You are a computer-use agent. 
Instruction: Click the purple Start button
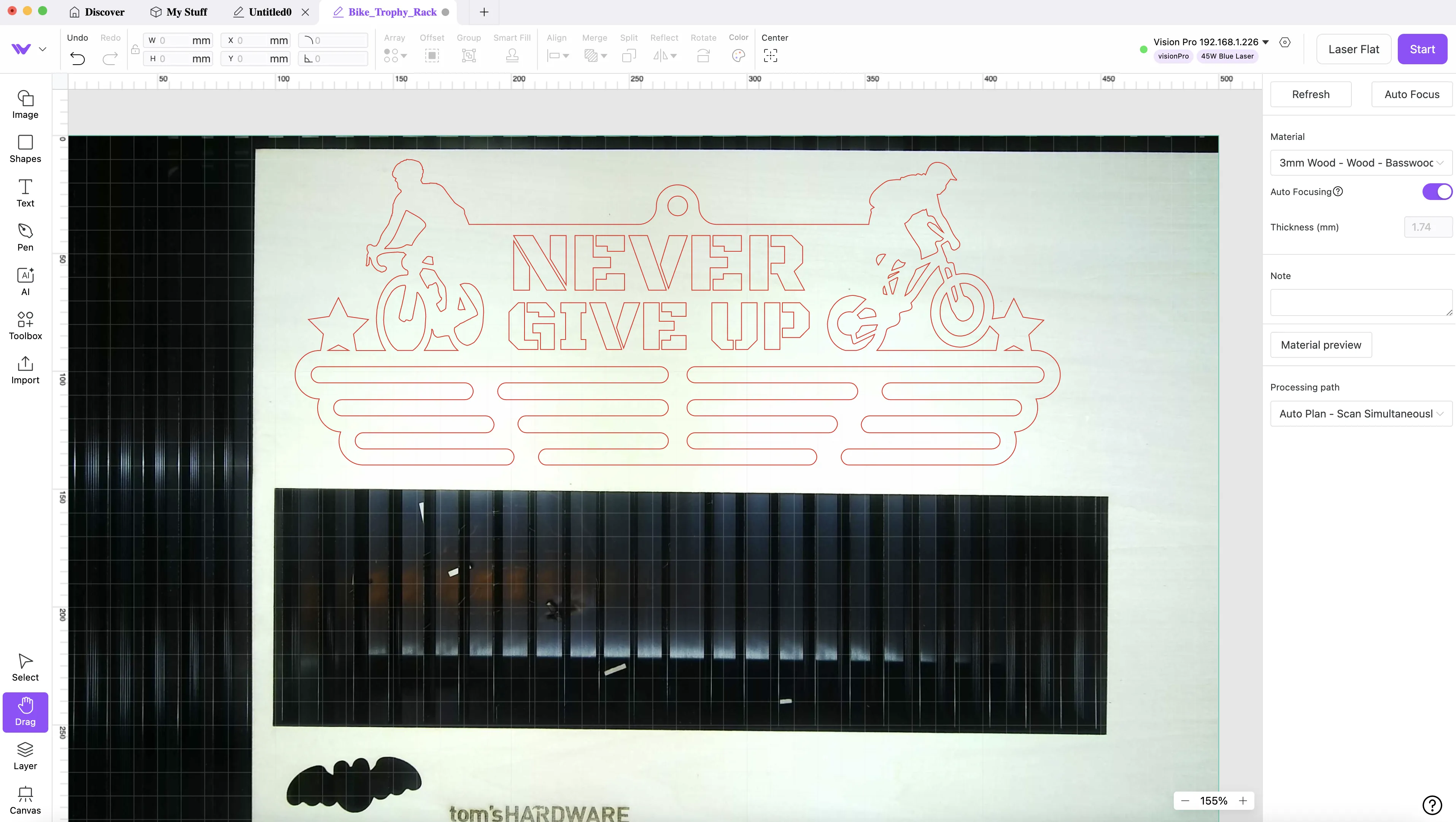[1422, 49]
